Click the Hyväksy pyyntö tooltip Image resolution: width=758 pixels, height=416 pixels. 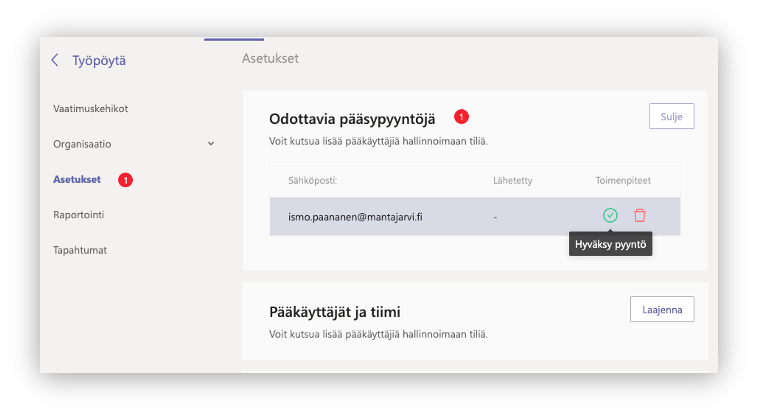(610, 244)
